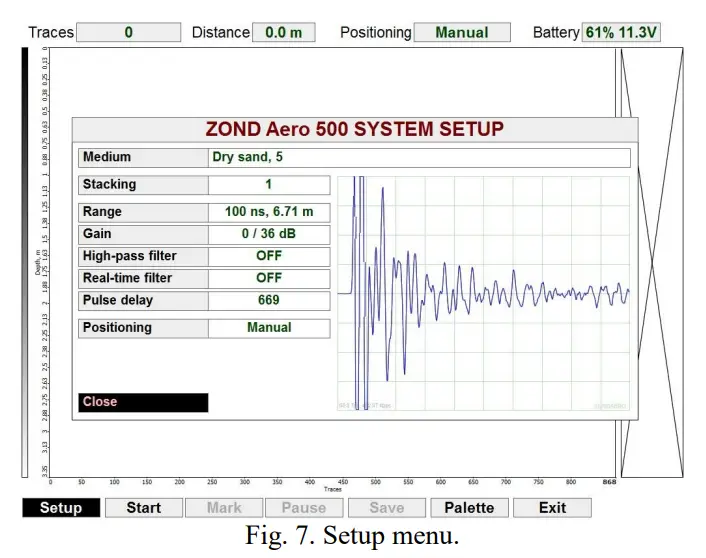Click the Distance field showing 0.0 m
The width and height of the screenshot is (706, 558).
284,32
